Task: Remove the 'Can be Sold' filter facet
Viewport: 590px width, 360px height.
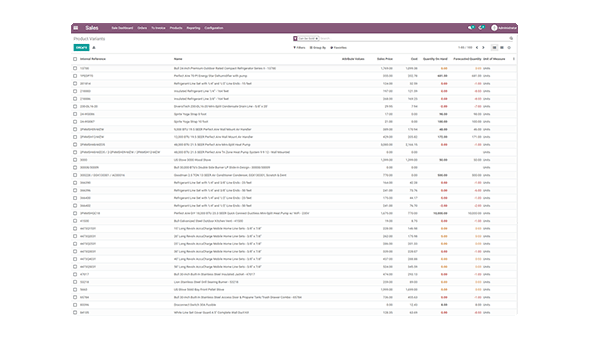Action: coord(317,38)
